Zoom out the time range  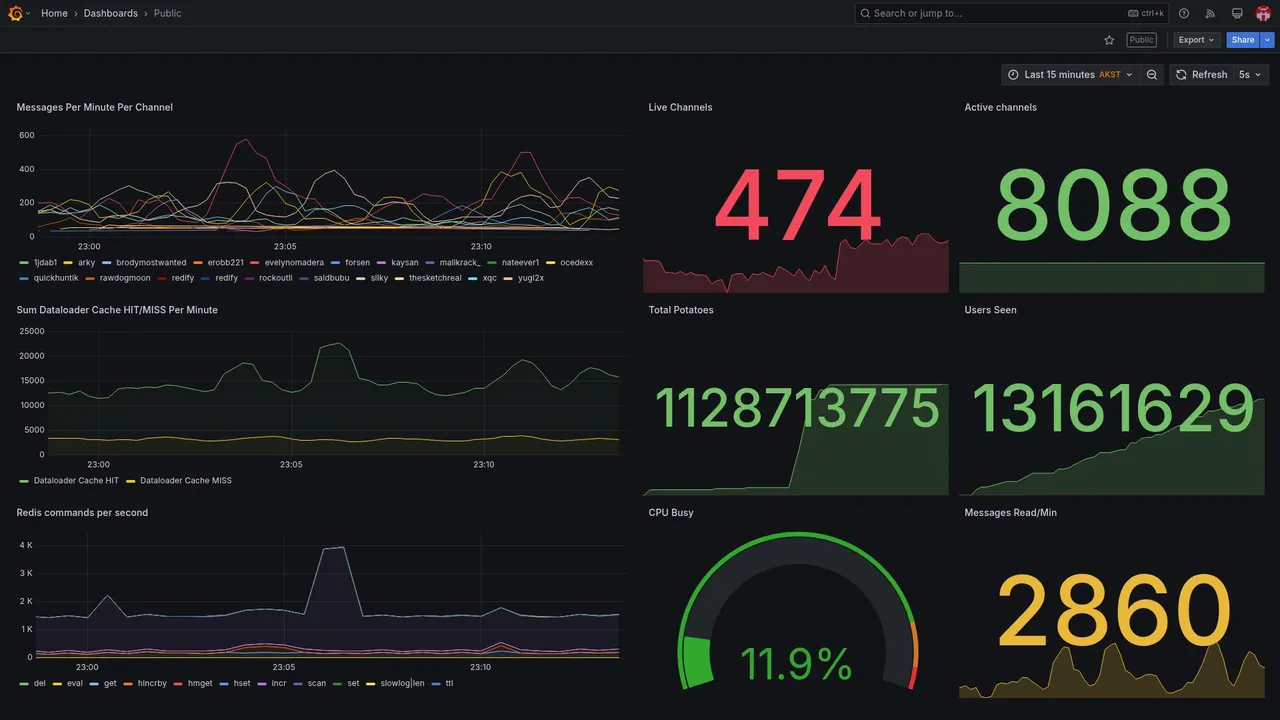(x=1152, y=75)
